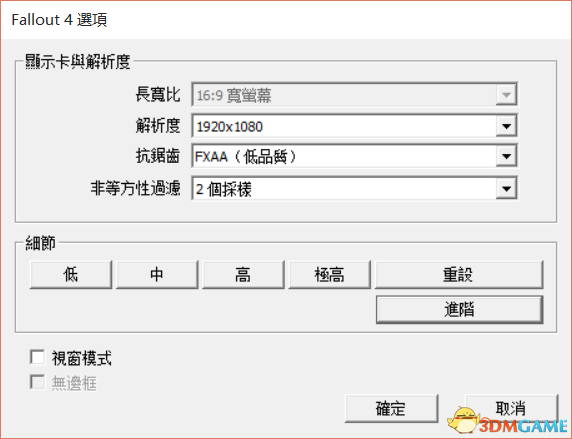Enable the 視窗模式 windowed mode checkbox

pyautogui.click(x=38, y=357)
